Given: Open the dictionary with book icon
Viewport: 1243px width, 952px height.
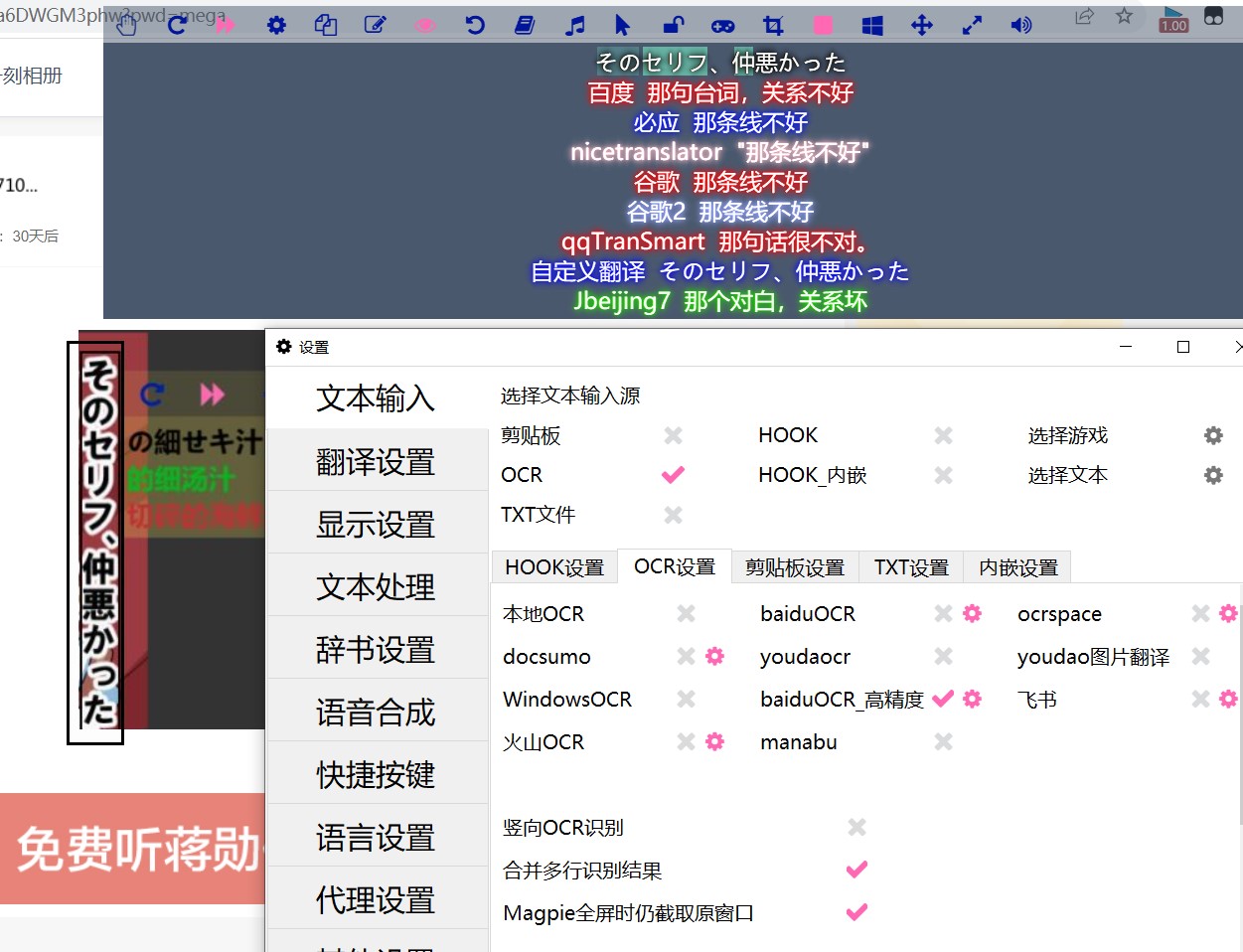Looking at the screenshot, I should point(525,25).
